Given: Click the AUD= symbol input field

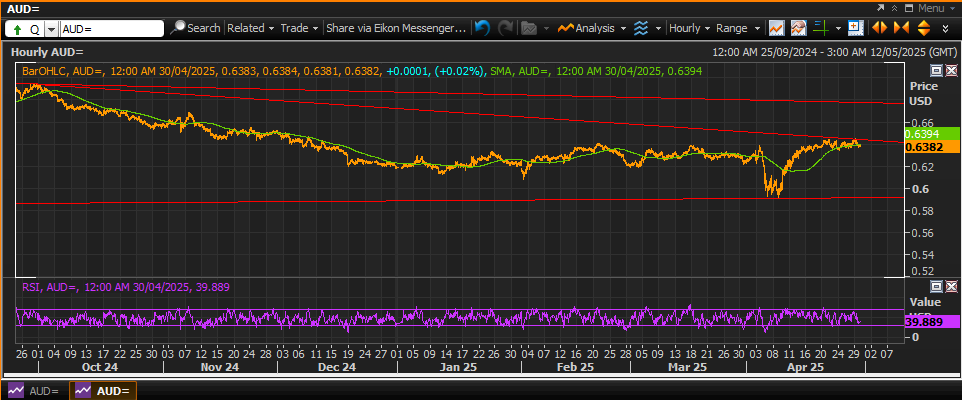Looking at the screenshot, I should coord(112,29).
